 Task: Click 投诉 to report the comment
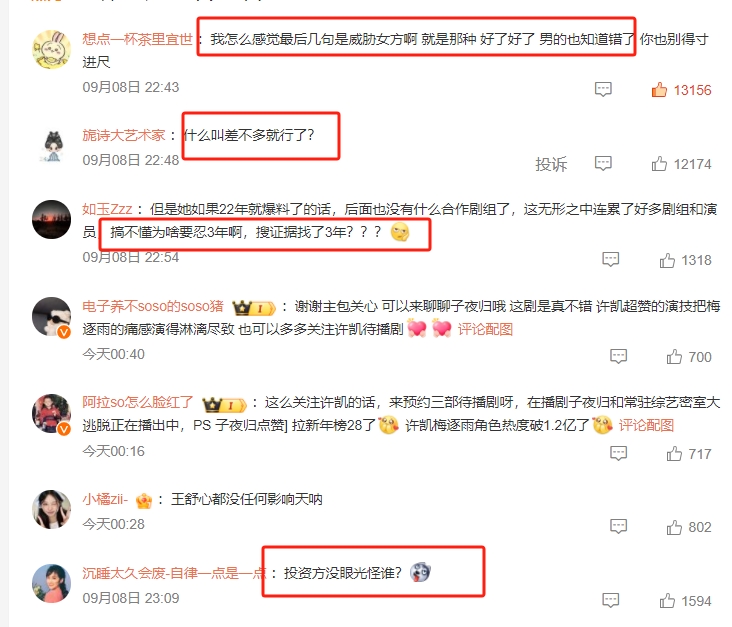[x=551, y=164]
